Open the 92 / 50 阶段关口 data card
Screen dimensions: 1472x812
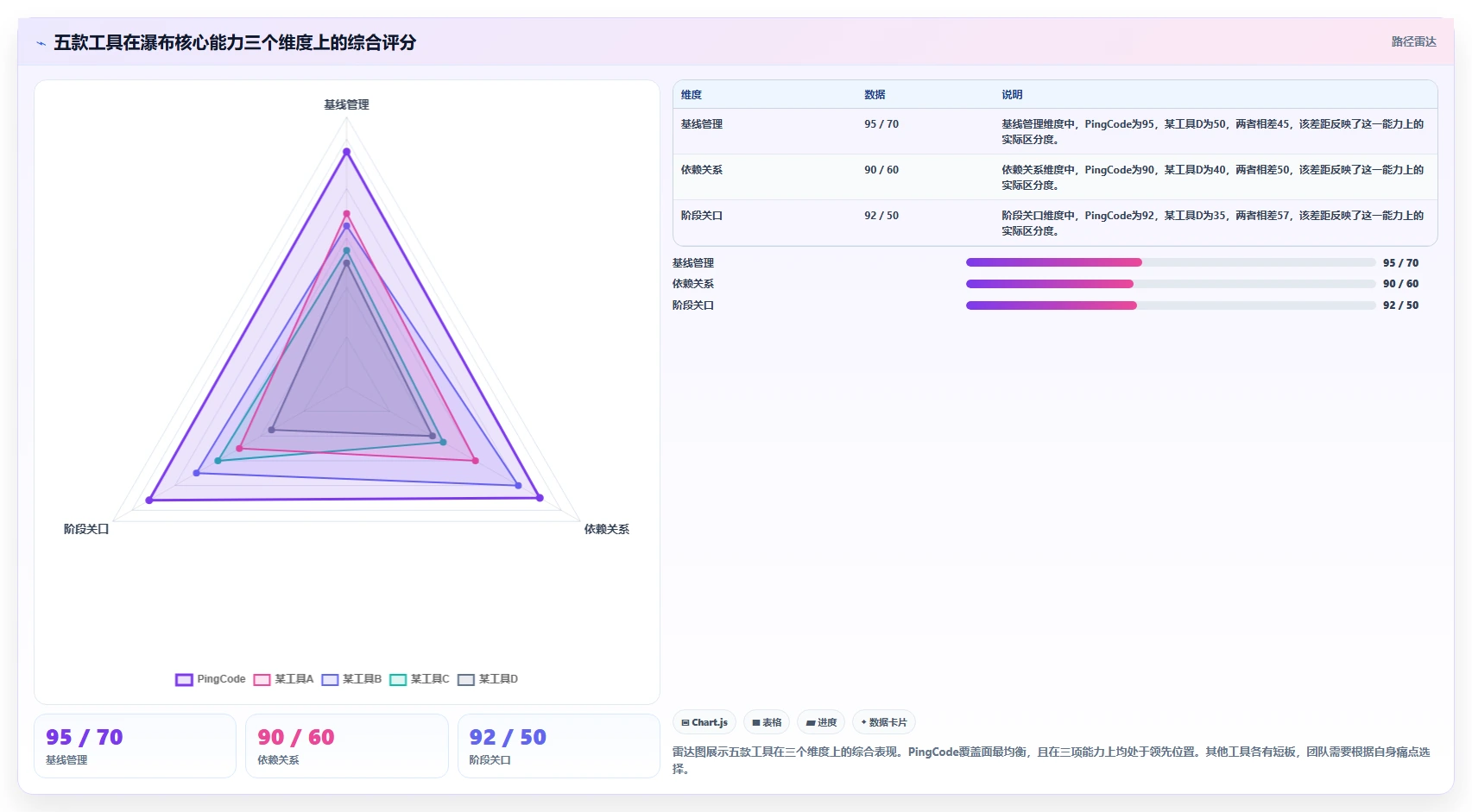click(x=559, y=746)
